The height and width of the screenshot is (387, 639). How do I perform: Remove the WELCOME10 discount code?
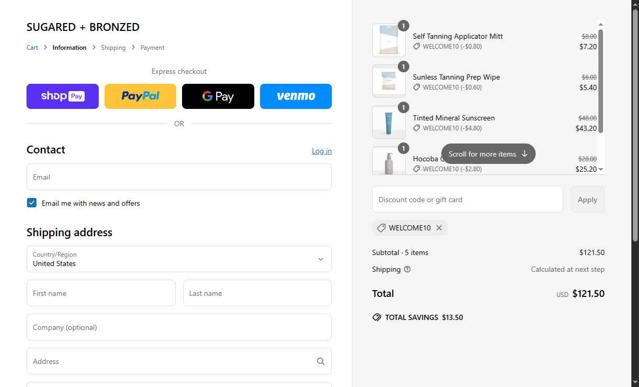tap(439, 228)
